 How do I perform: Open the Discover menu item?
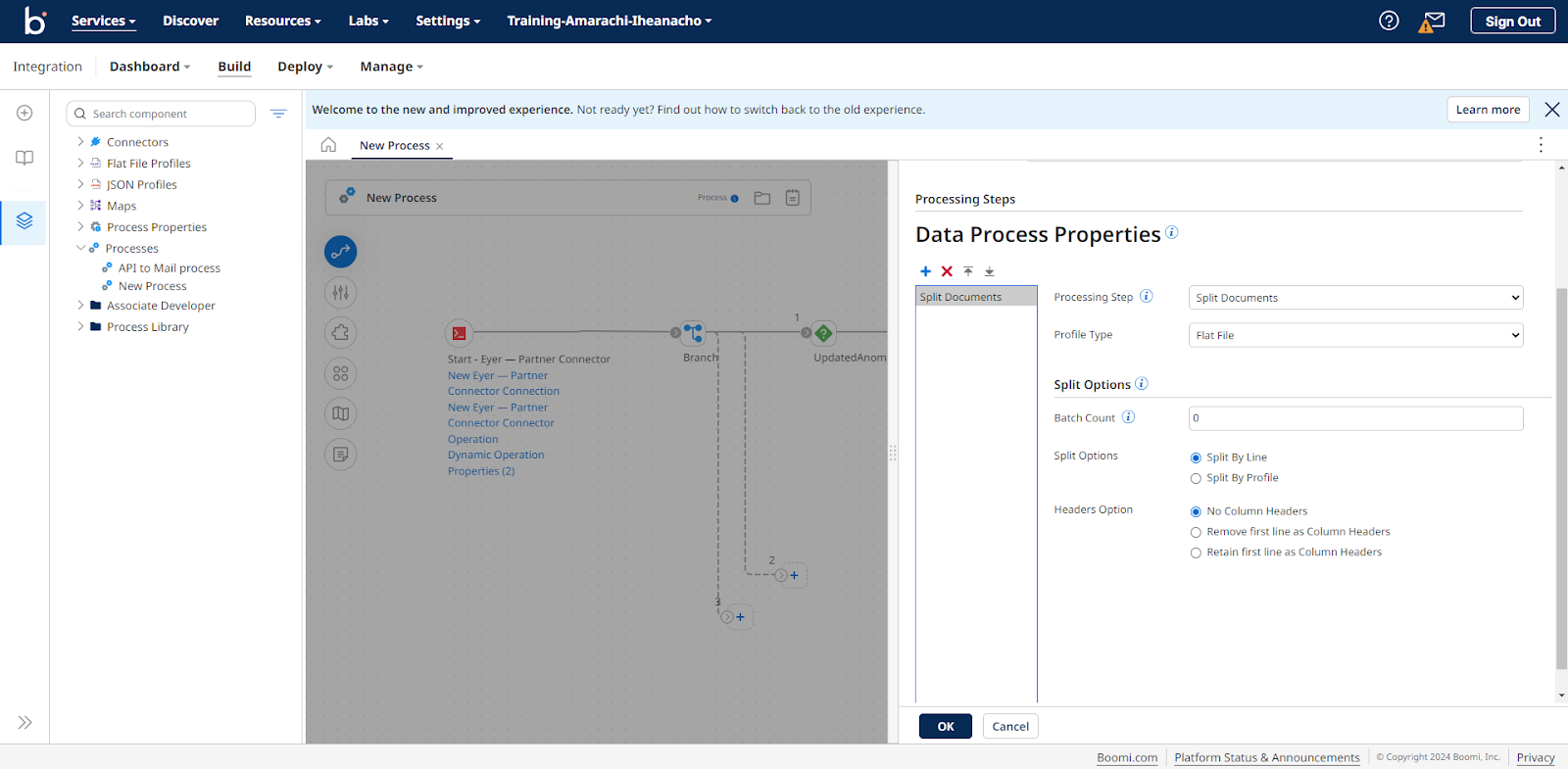[190, 21]
